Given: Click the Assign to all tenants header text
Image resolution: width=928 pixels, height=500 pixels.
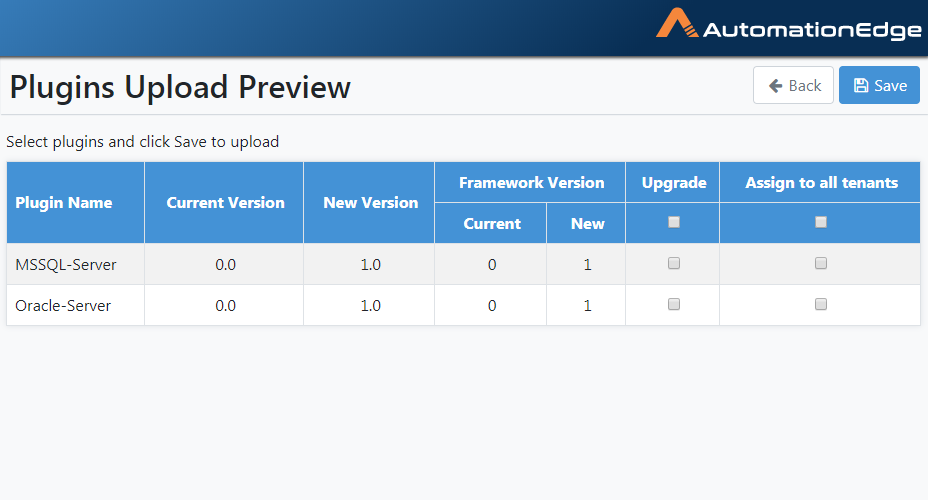Looking at the screenshot, I should (821, 182).
